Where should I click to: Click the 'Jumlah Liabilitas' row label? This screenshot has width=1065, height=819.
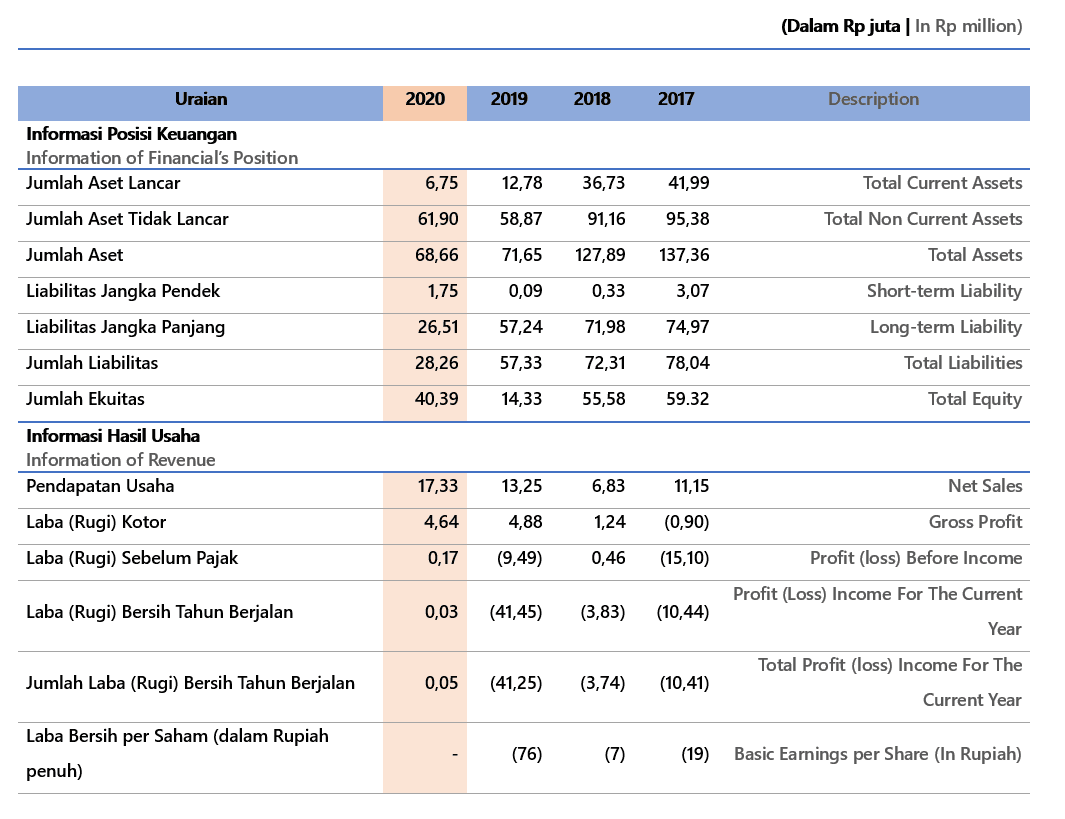(92, 363)
